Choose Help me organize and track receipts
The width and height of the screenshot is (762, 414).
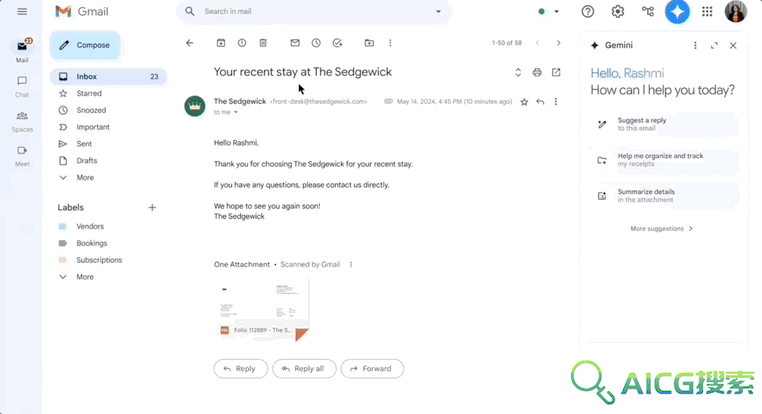point(664,160)
